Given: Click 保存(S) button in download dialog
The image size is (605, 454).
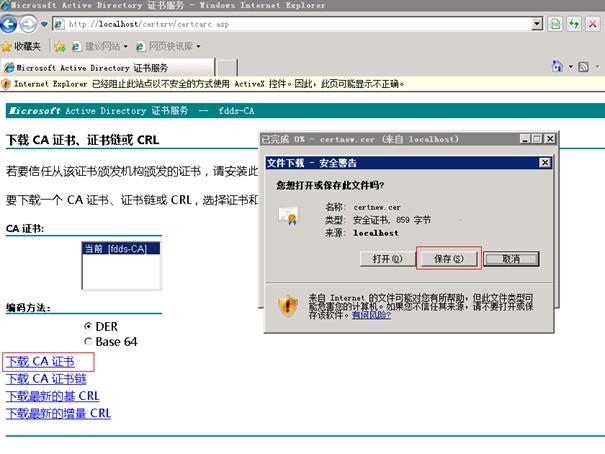Looking at the screenshot, I should [448, 259].
